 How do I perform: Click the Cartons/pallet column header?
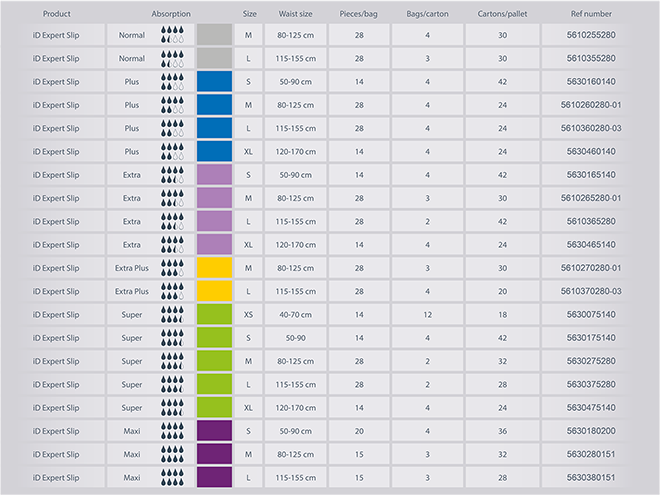502,14
